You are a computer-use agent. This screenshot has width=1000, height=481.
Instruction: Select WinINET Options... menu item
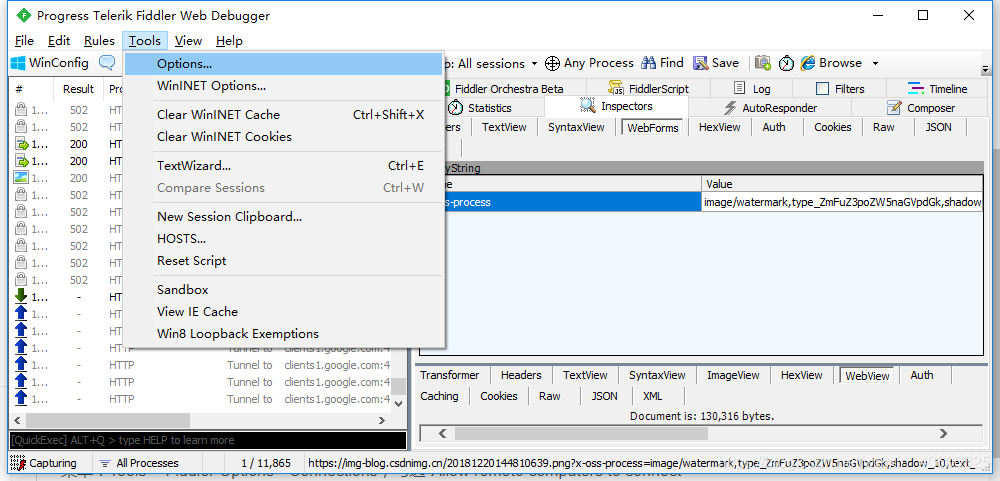point(284,85)
